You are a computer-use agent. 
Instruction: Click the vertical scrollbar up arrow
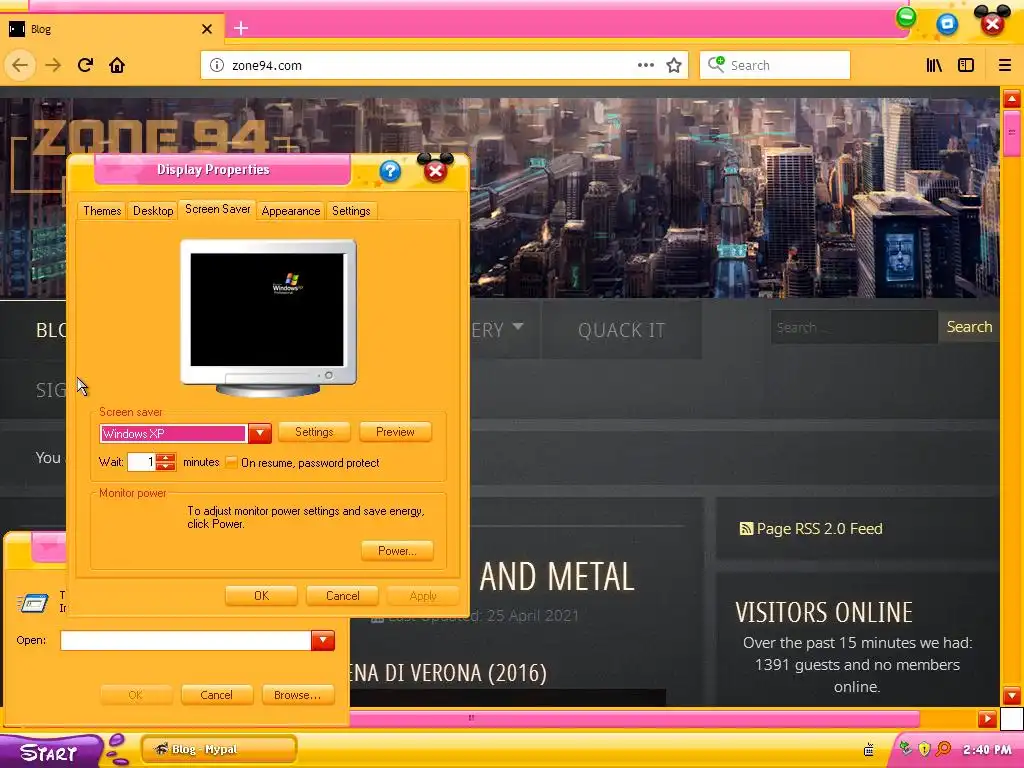pyautogui.click(x=1012, y=99)
